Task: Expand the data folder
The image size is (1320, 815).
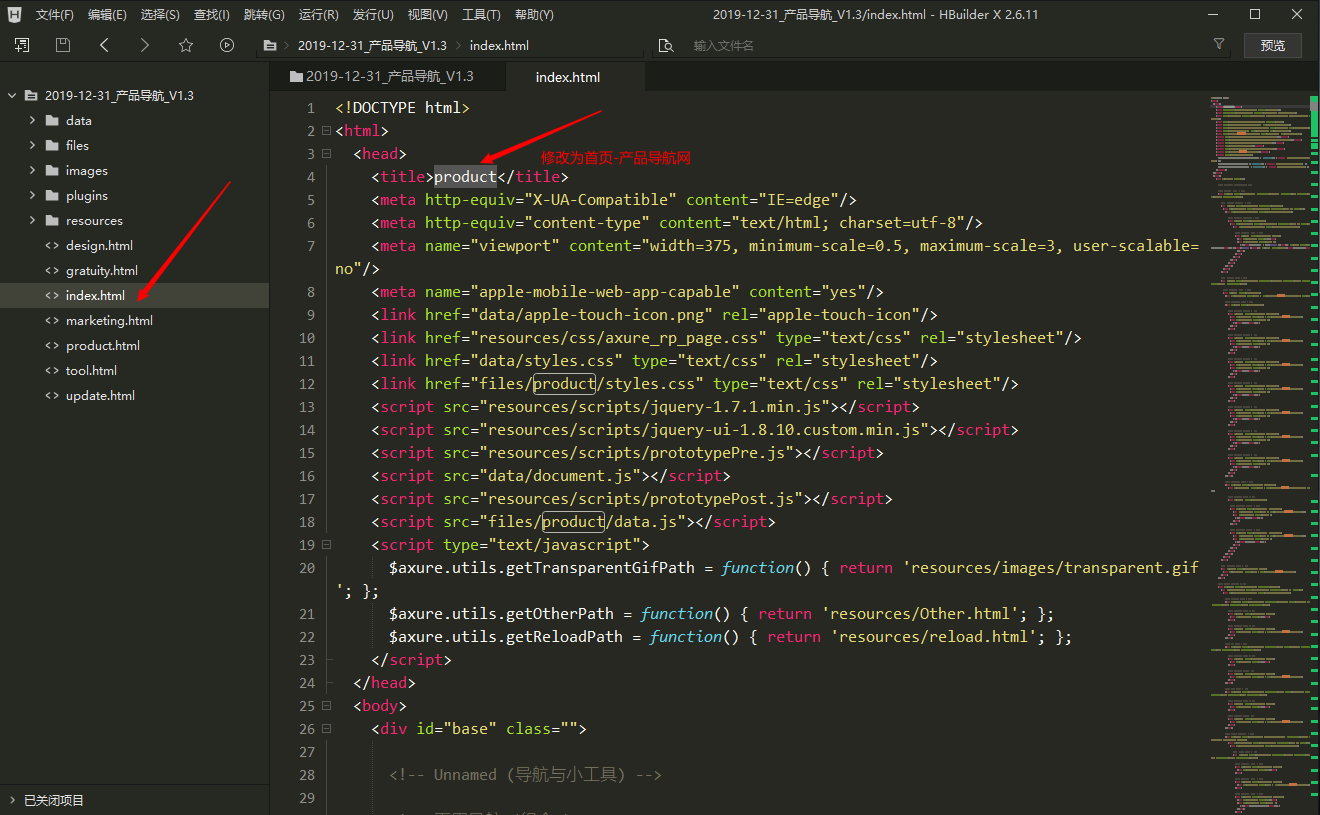Action: pos(32,120)
